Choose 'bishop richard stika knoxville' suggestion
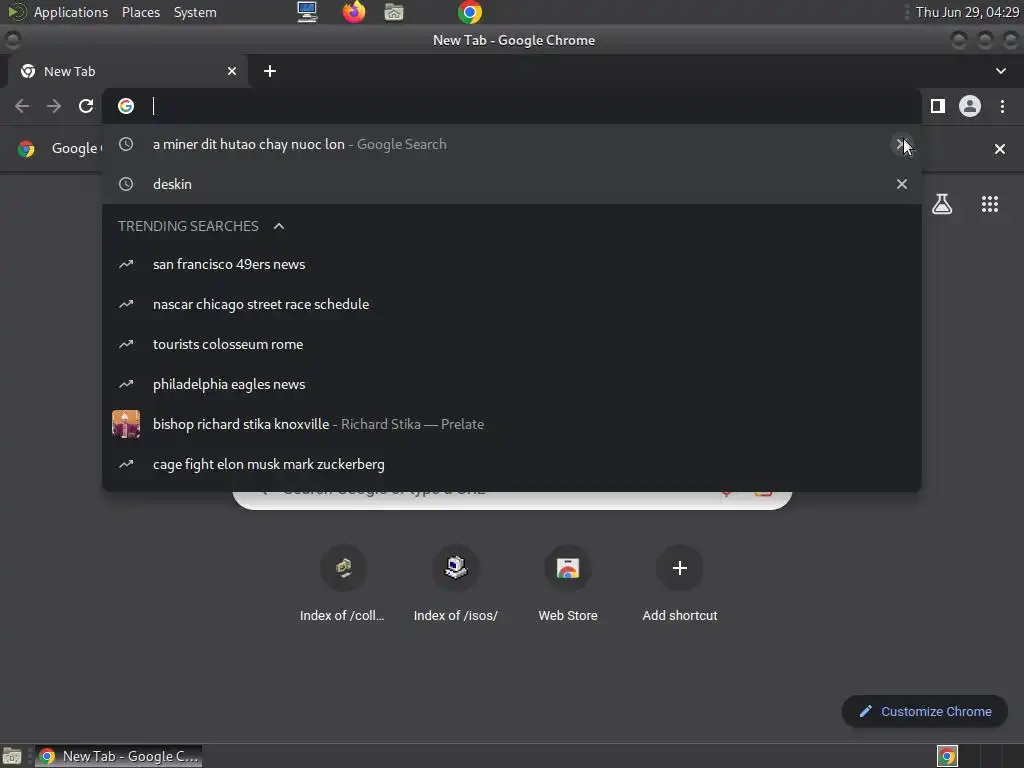The width and height of the screenshot is (1024, 768). click(511, 424)
